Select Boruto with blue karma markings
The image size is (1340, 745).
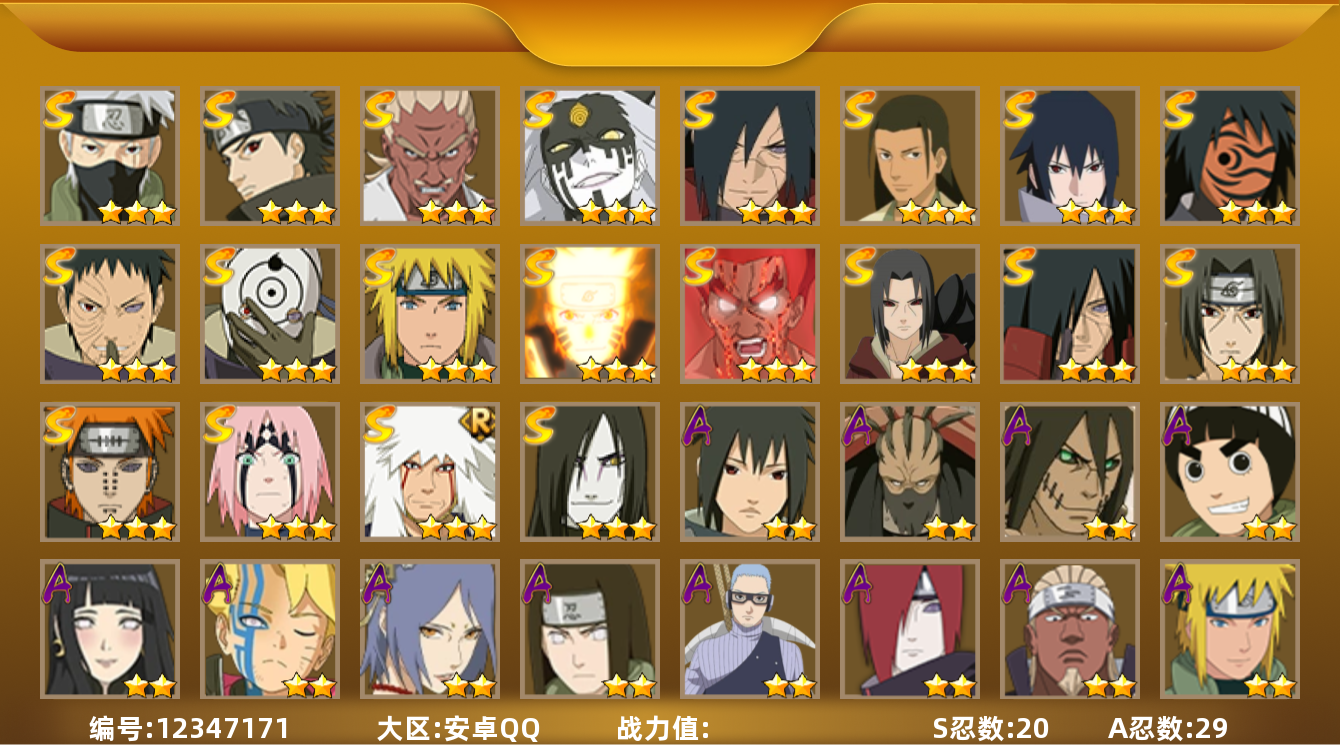pyautogui.click(x=269, y=629)
